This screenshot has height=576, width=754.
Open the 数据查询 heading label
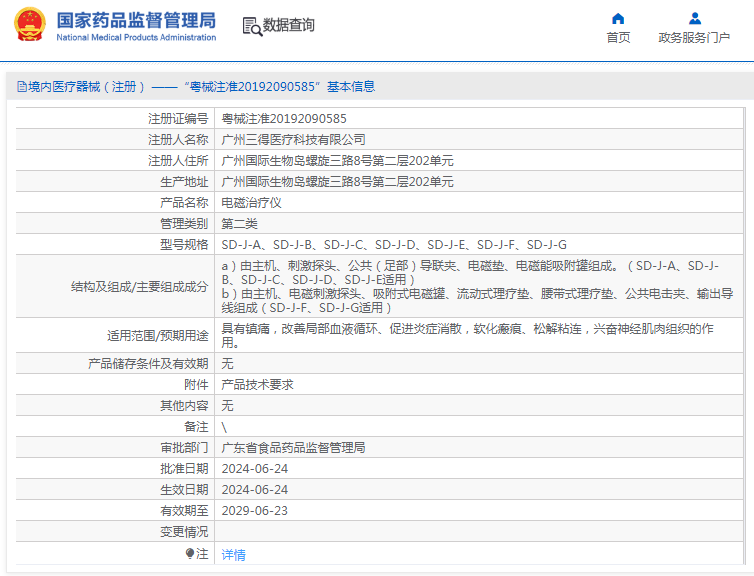[x=289, y=26]
